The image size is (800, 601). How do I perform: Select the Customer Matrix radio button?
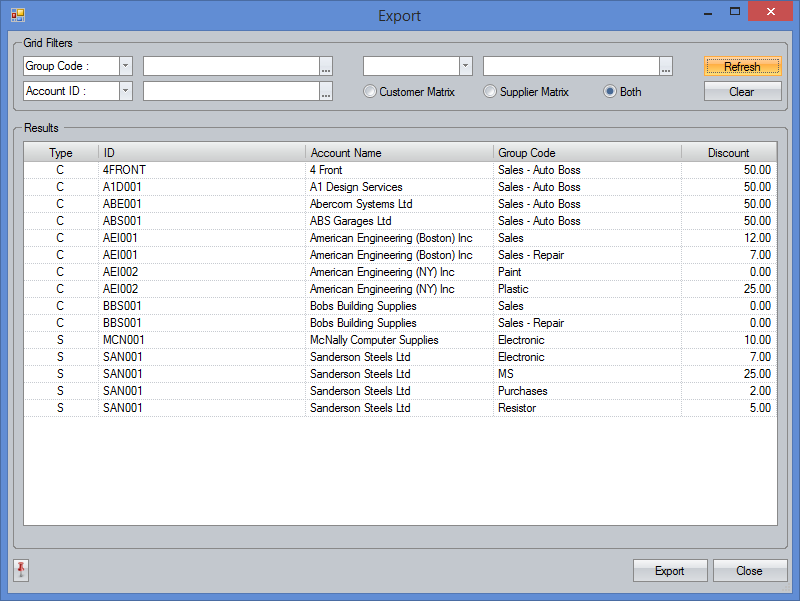(x=371, y=92)
